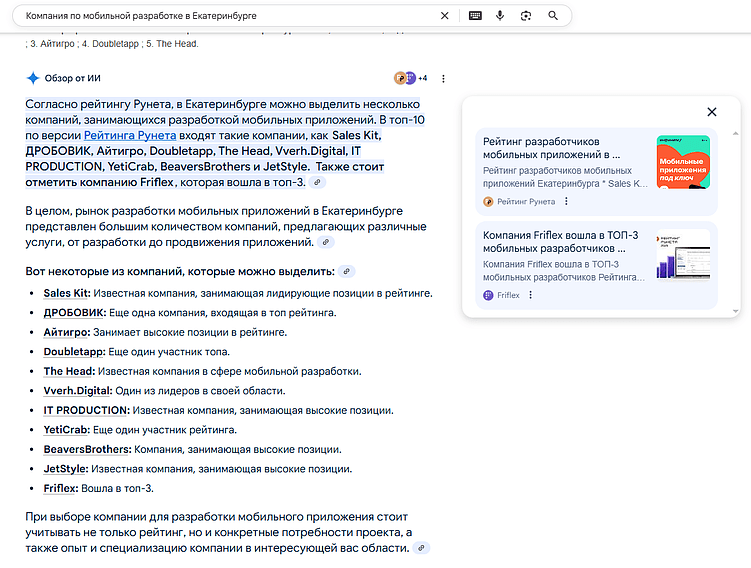Click the 'Рейтинг Рунета' source name on card

[526, 202]
